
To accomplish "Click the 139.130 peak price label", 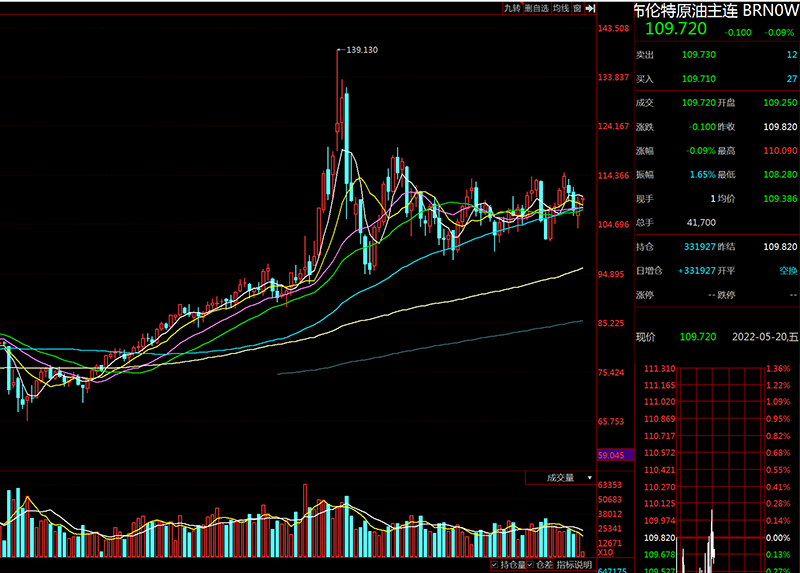I will (361, 49).
